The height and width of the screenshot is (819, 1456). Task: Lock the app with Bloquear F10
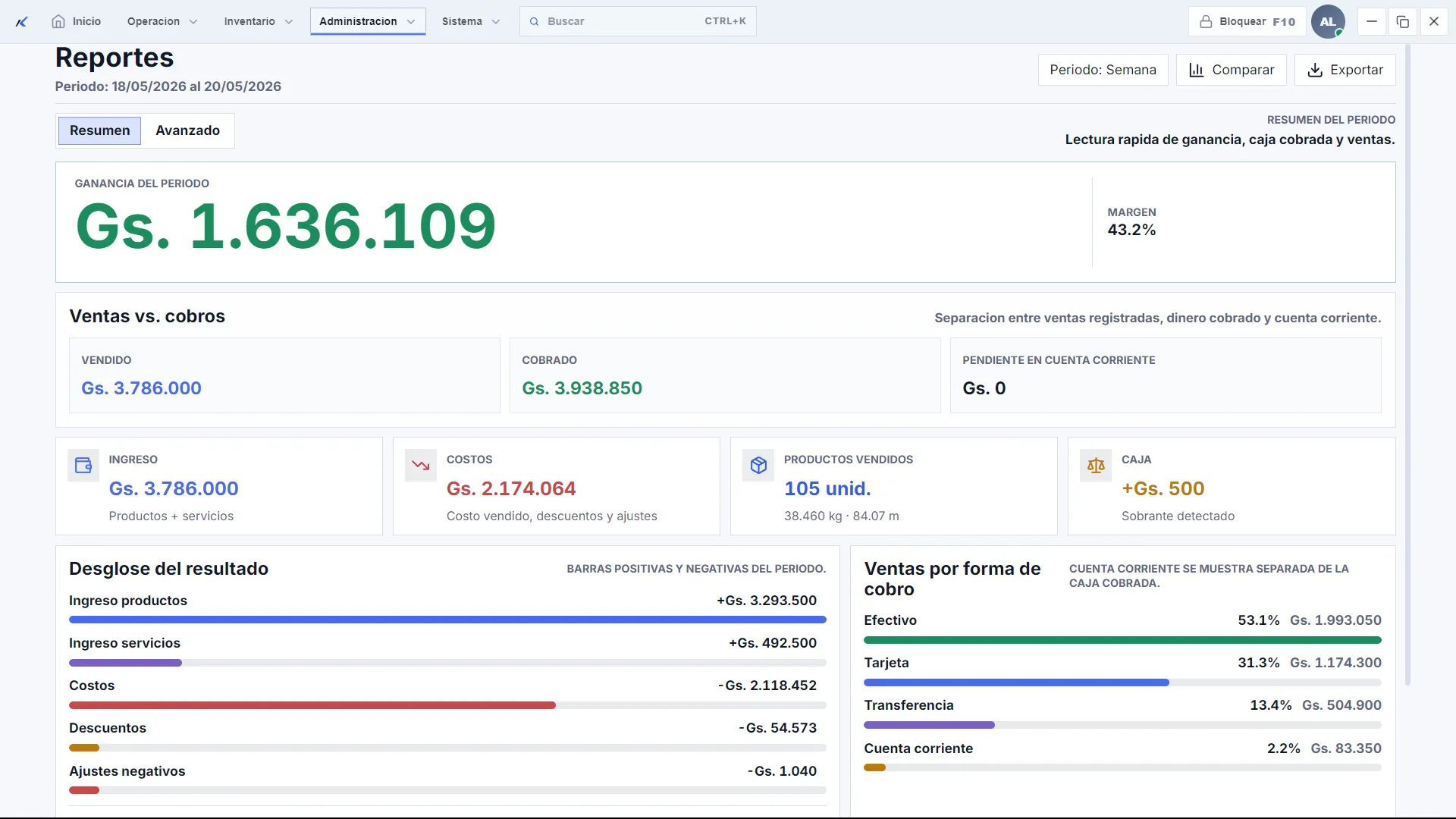pos(1247,21)
